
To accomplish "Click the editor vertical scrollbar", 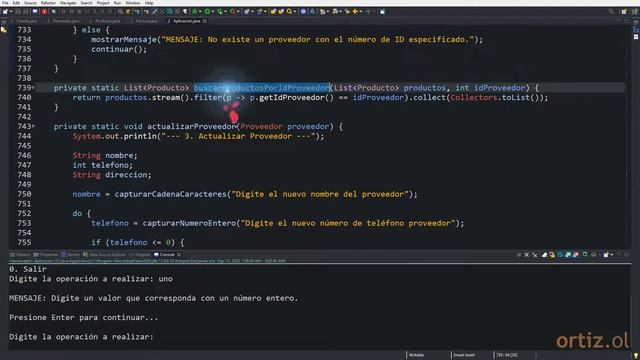I will click(x=628, y=137).
